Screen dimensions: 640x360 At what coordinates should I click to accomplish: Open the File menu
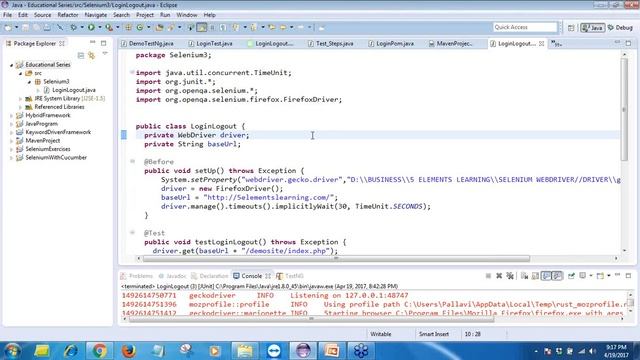(x=7, y=15)
